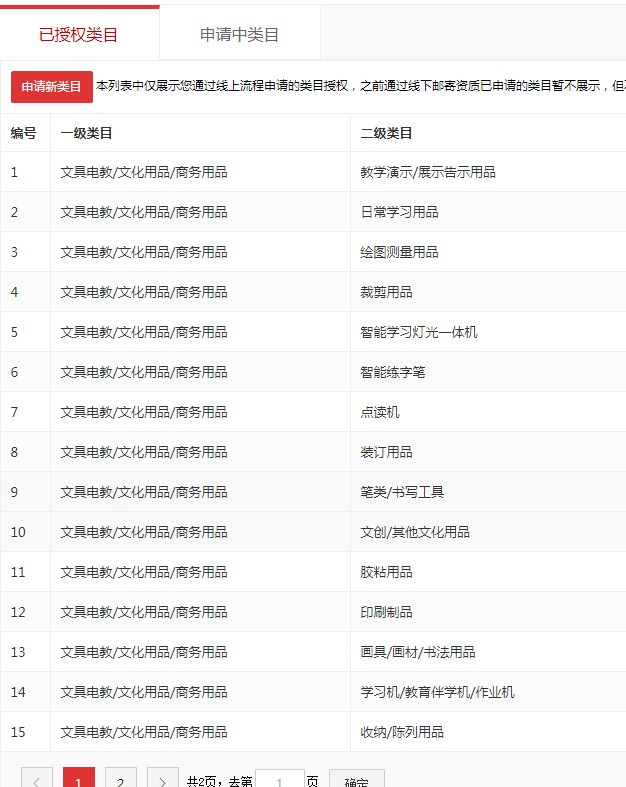Image resolution: width=626 pixels, height=787 pixels.
Task: Select the 胶粘用品 cell
Action: click(x=488, y=572)
